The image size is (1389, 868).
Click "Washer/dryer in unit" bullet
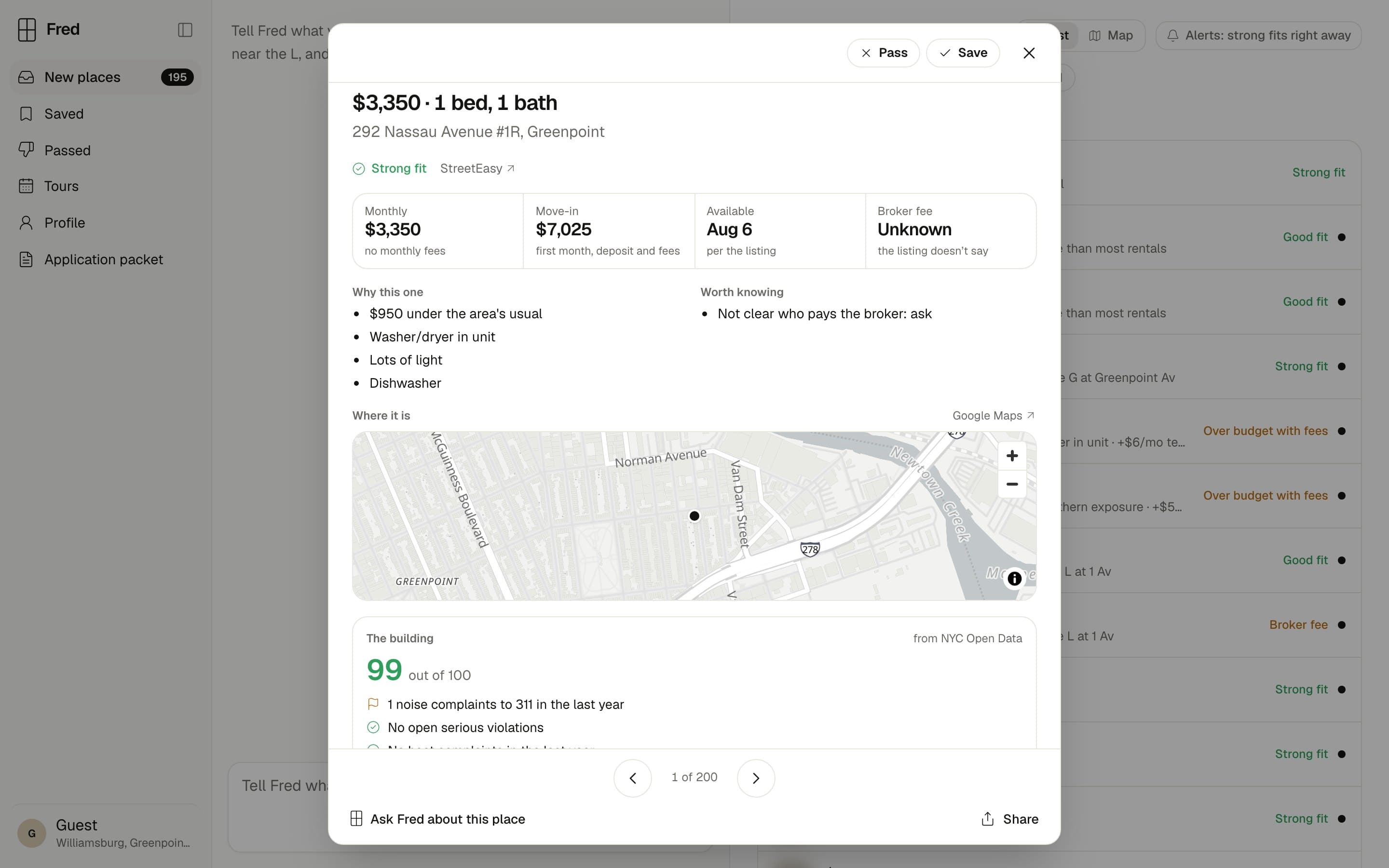tap(432, 337)
